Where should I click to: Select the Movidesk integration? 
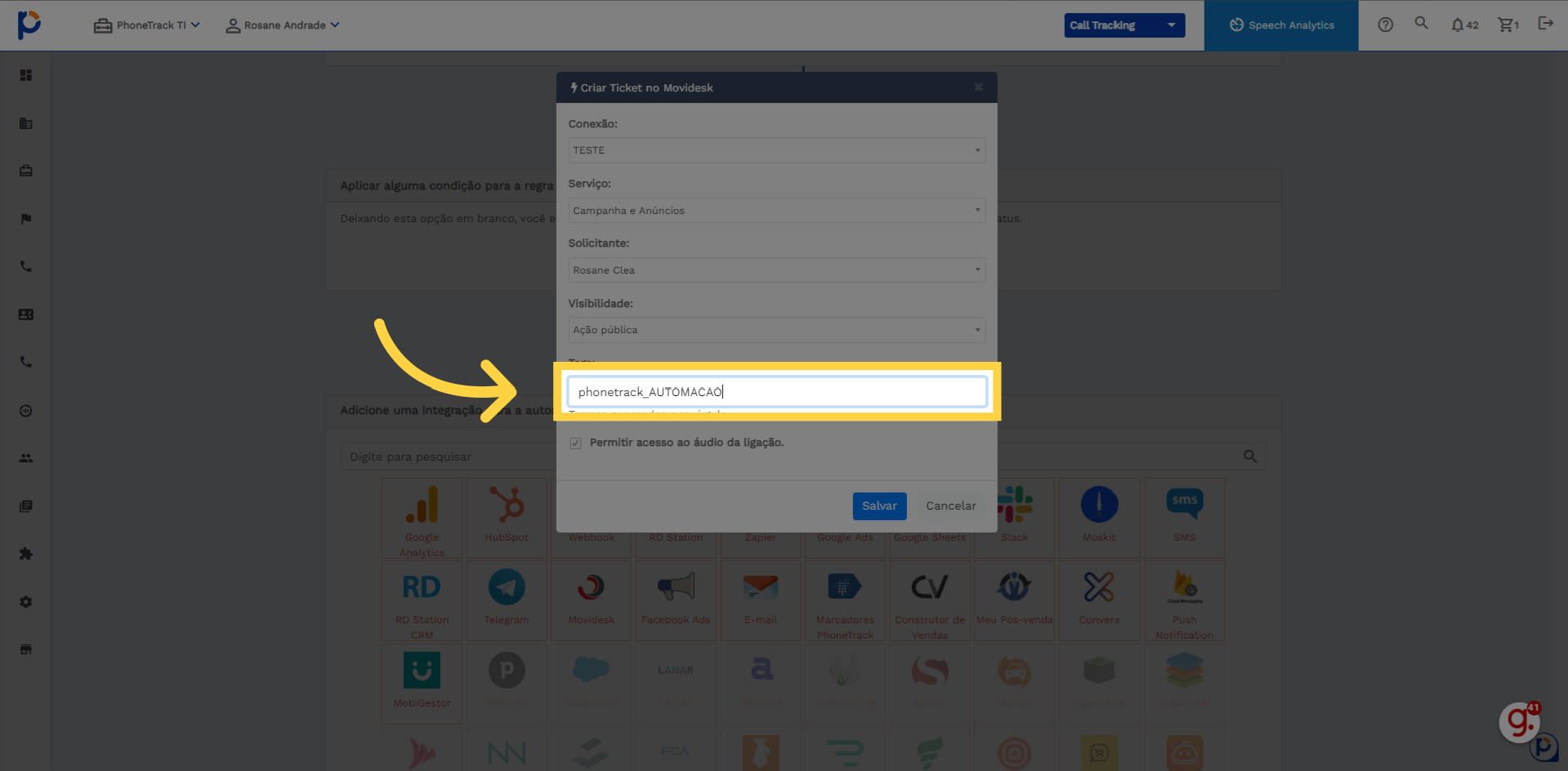pyautogui.click(x=592, y=601)
